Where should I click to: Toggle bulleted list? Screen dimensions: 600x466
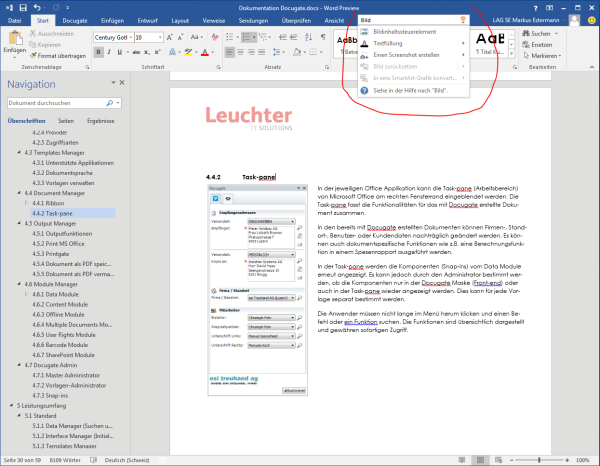[230, 37]
